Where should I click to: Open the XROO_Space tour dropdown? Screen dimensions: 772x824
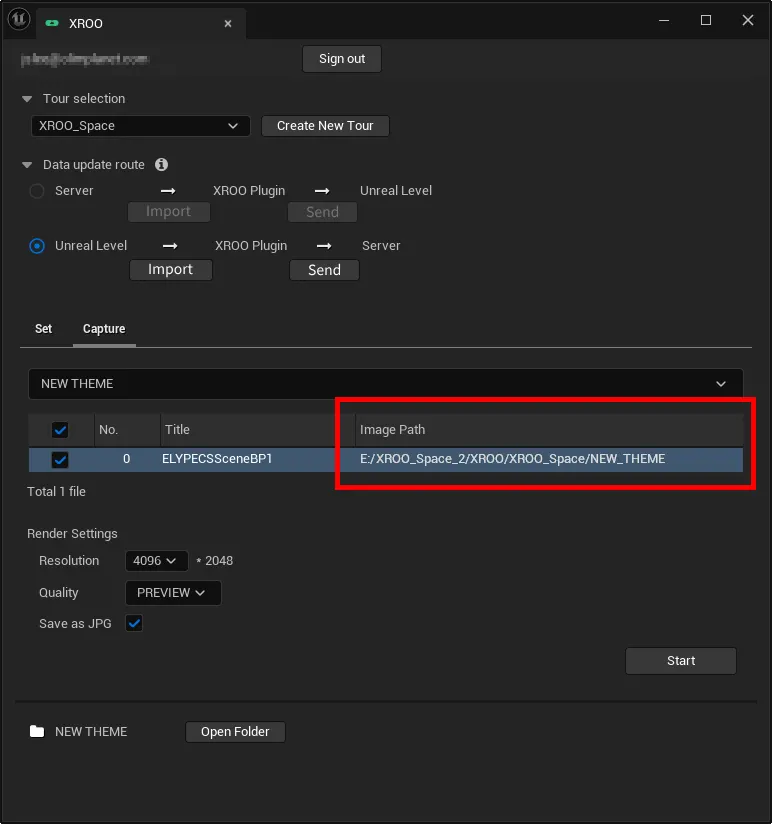click(x=140, y=126)
